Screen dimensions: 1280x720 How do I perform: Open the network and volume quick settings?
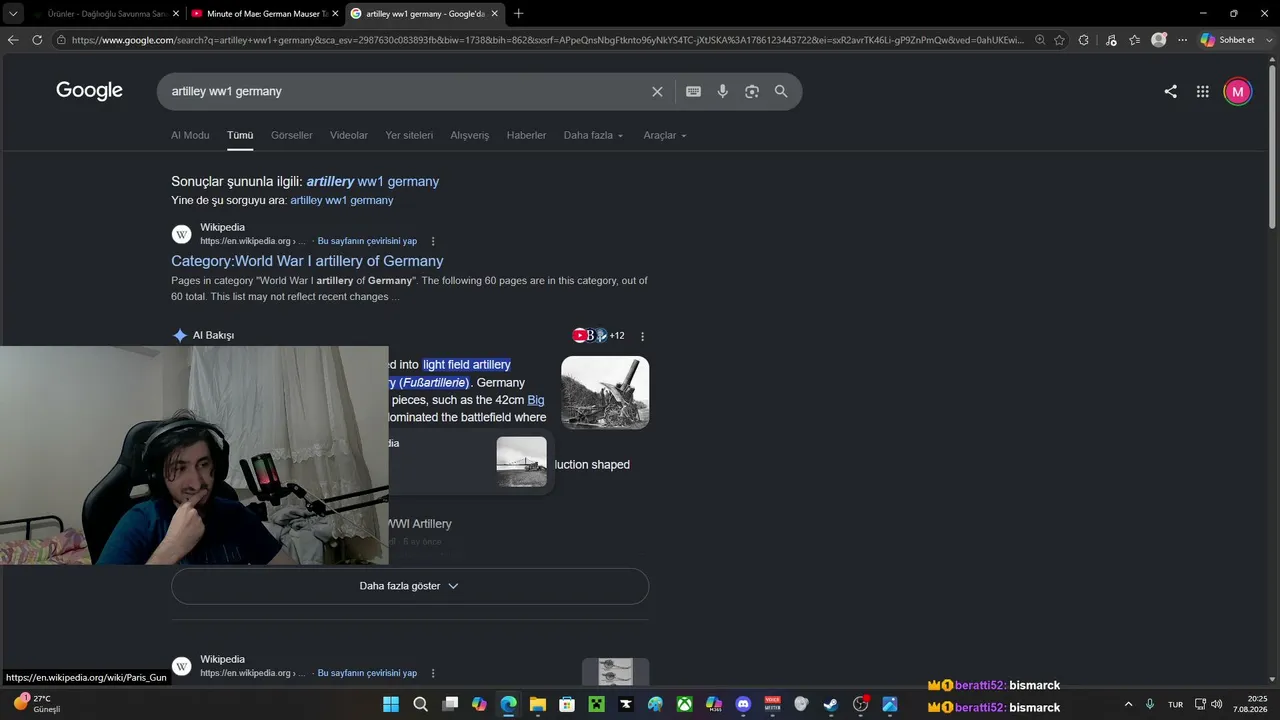tap(1208, 704)
